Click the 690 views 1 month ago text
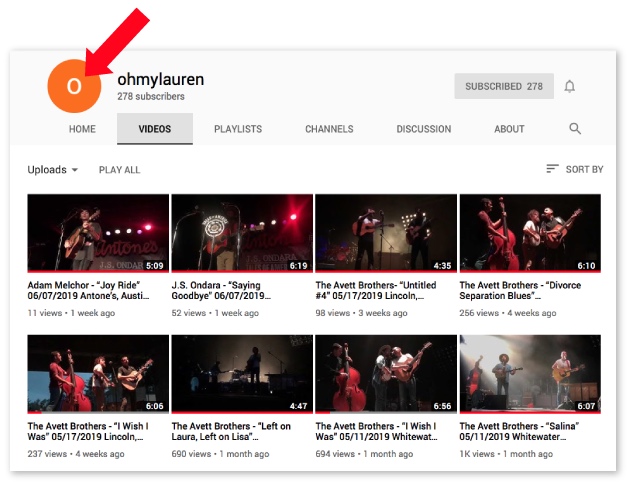The width and height of the screenshot is (627, 485). click(220, 453)
